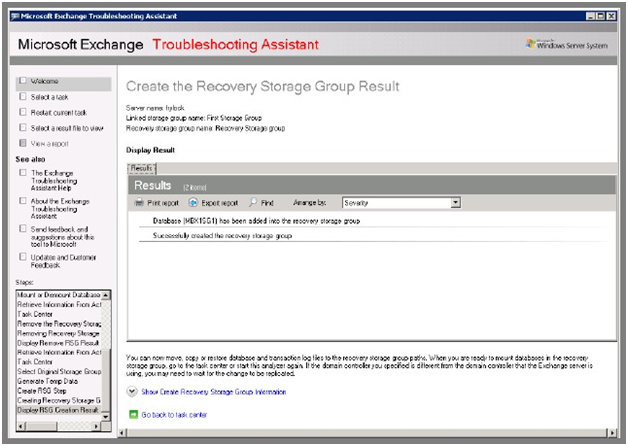This screenshot has height=446, width=628.
Task: Click the Welcome link in sidebar
Action: (44, 81)
